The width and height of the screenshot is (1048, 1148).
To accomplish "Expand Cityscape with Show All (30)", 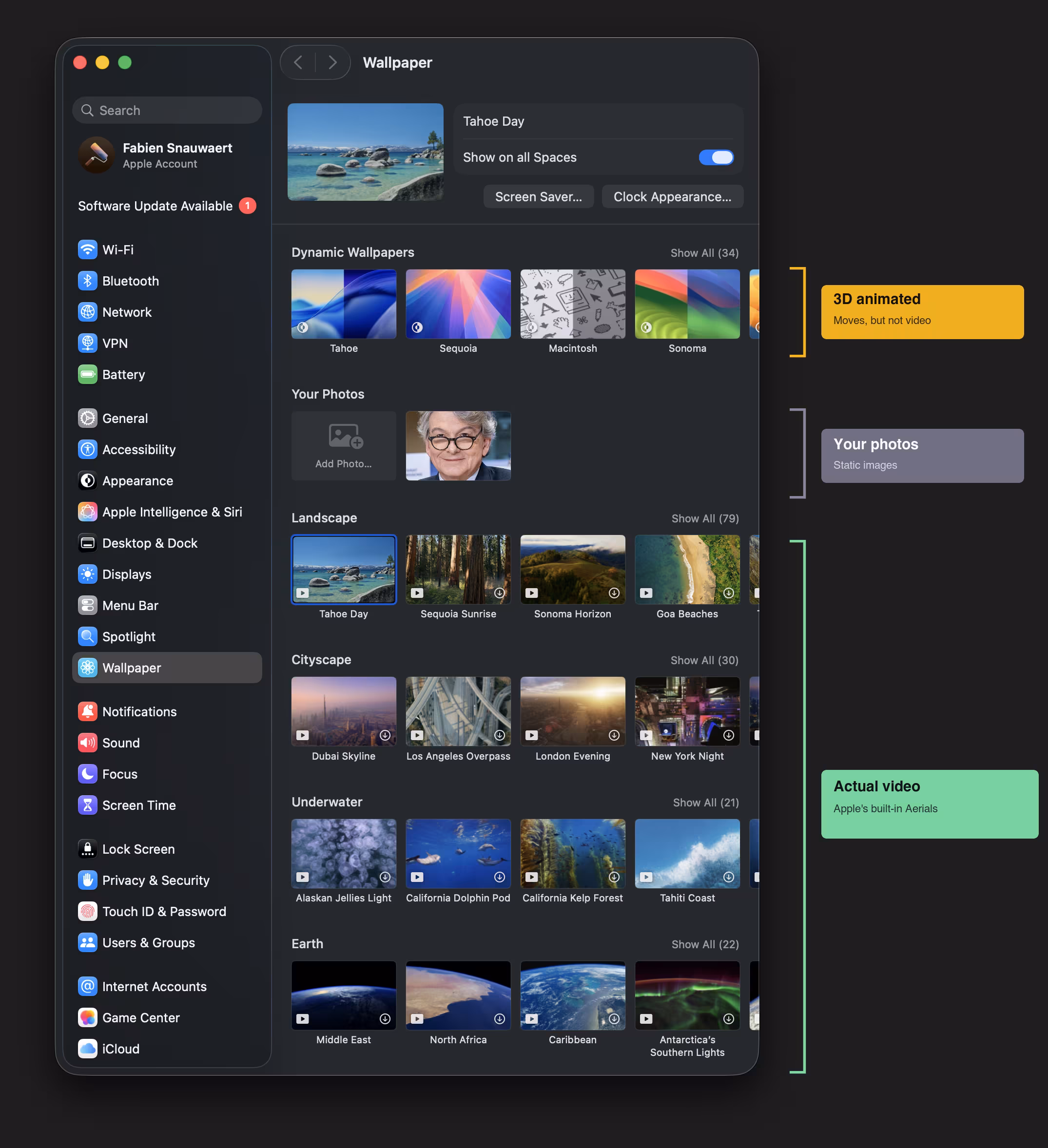I will 704,661.
